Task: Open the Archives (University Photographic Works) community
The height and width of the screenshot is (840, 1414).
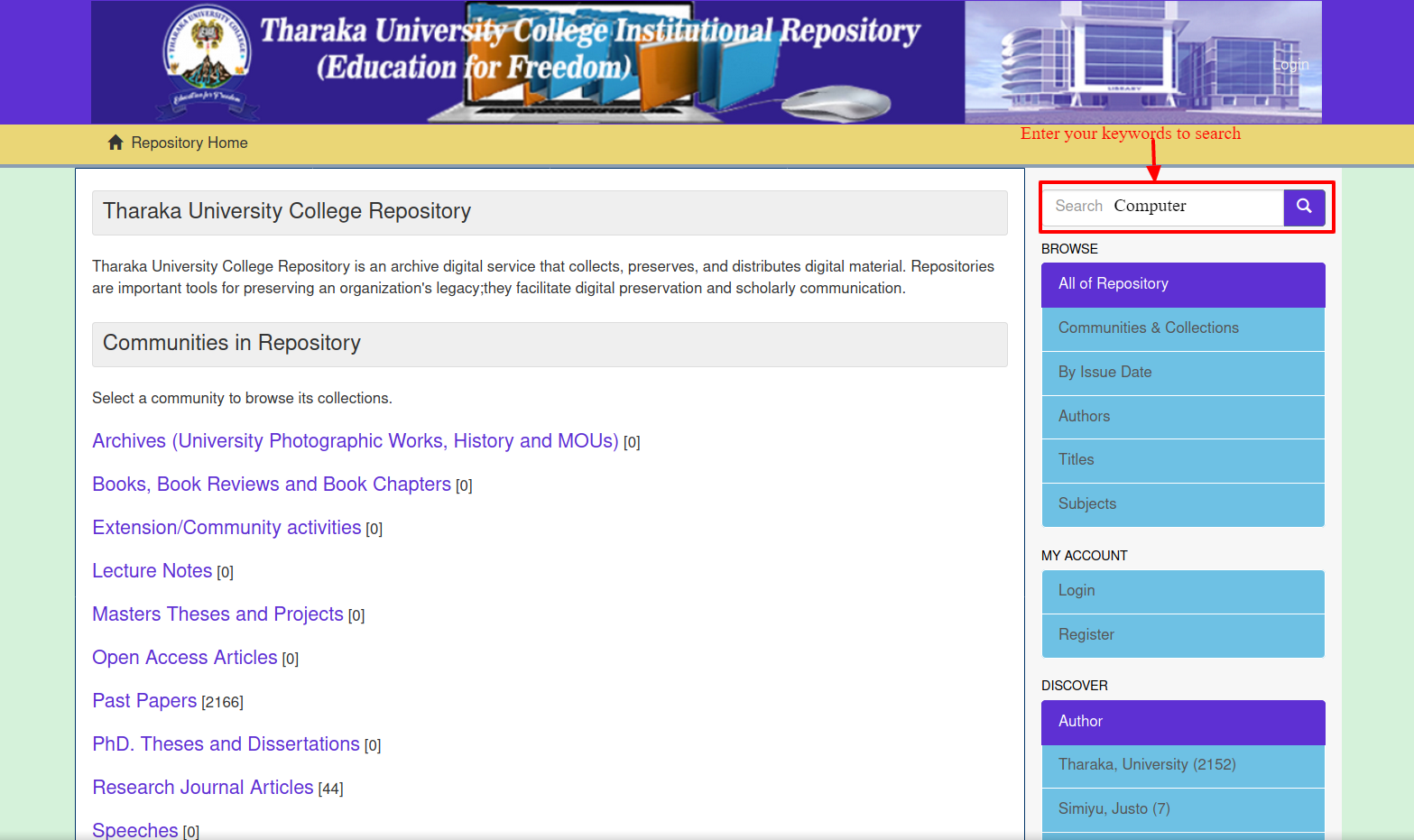Action: point(356,441)
